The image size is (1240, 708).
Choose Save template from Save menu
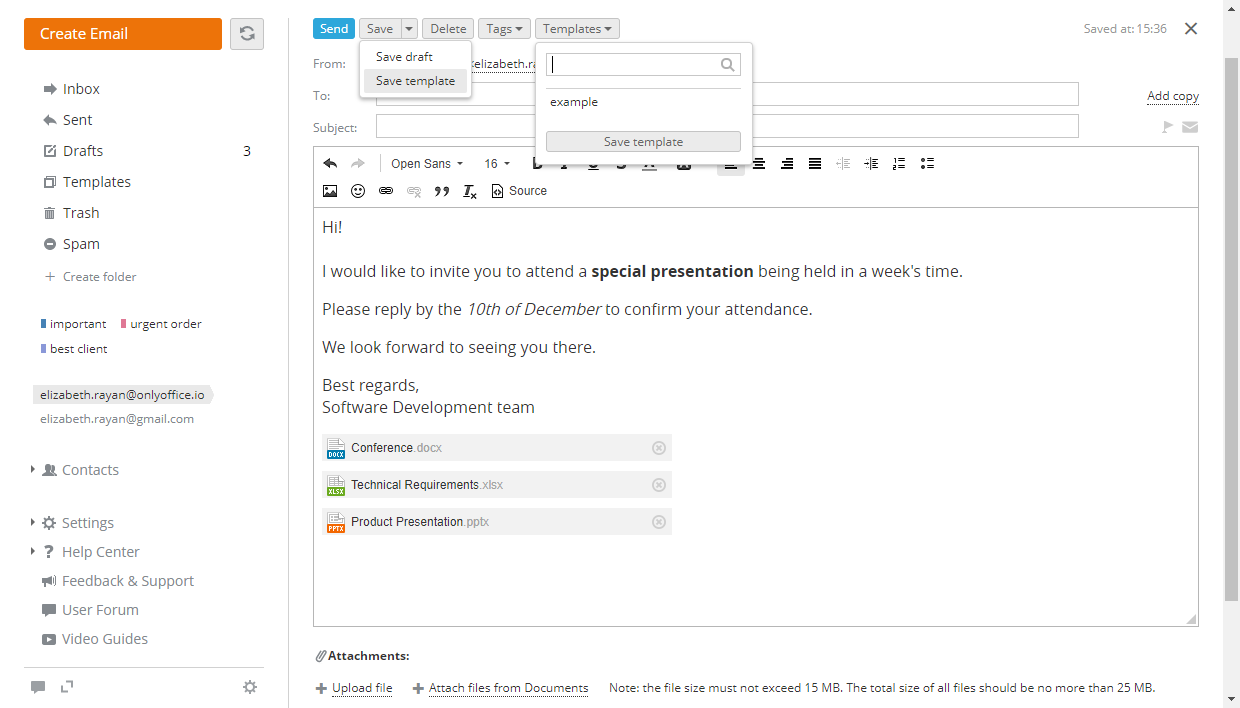(x=415, y=81)
